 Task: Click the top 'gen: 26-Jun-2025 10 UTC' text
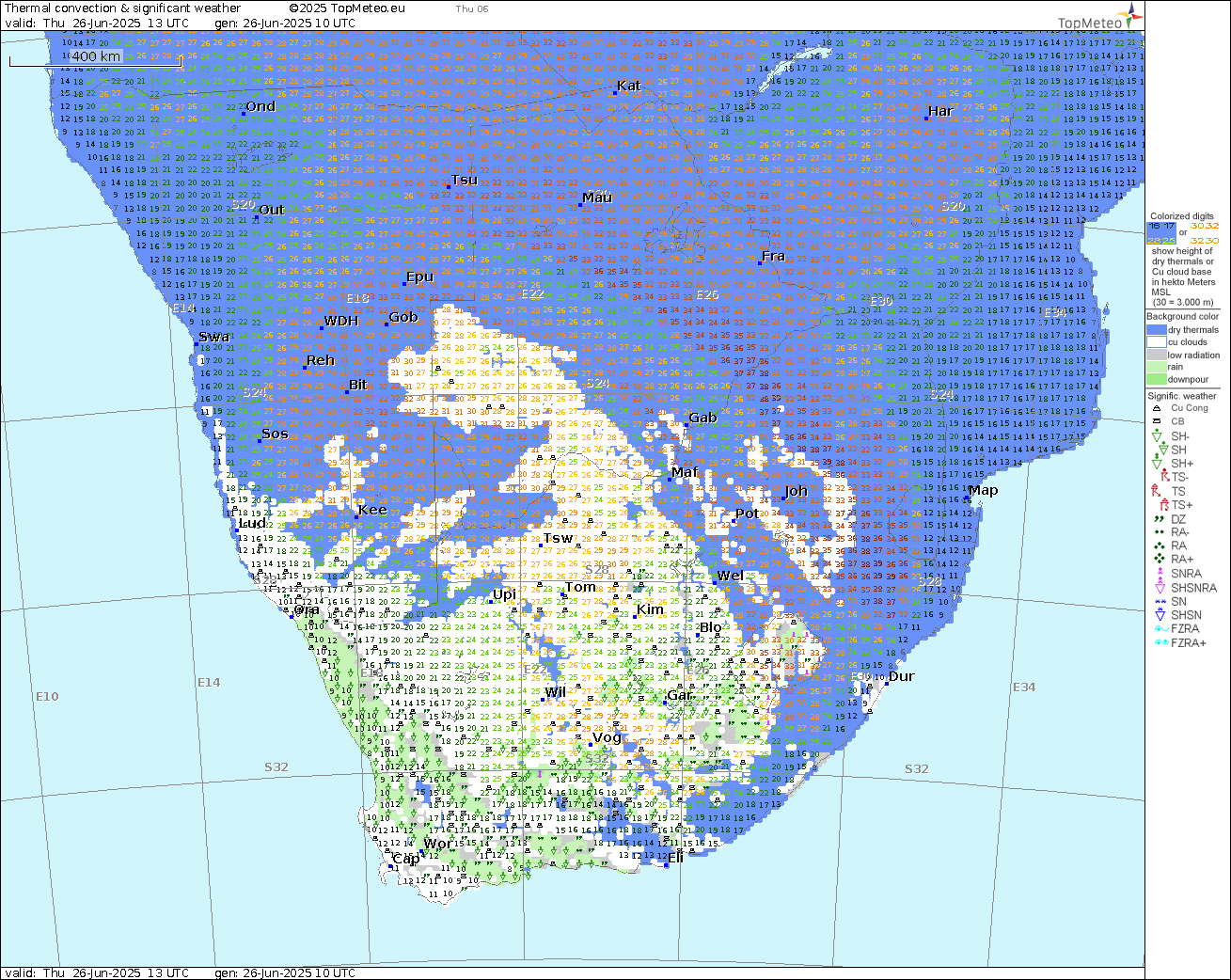pos(285,24)
